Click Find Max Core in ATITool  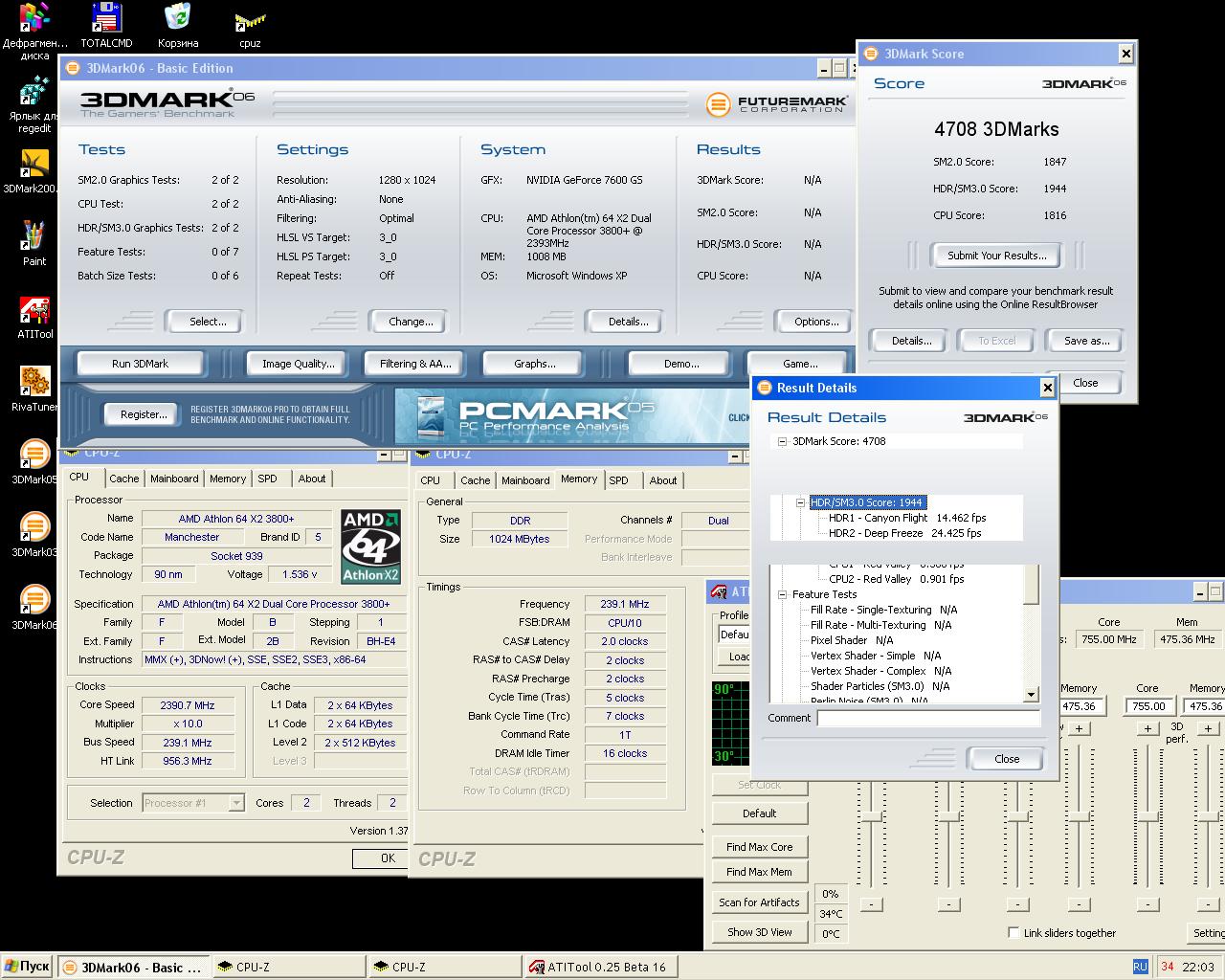click(760, 847)
